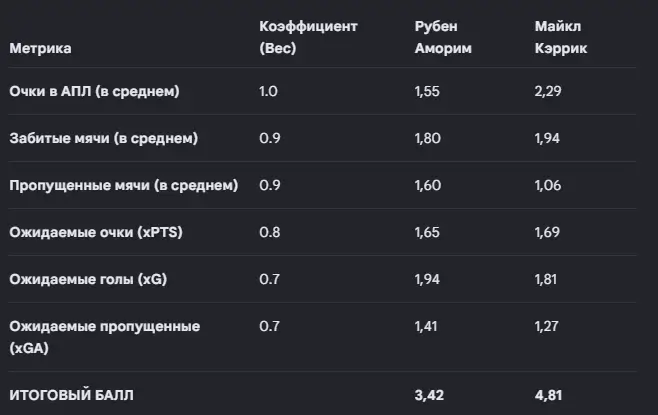Click Carrick's league points value 2,29
The width and height of the screenshot is (658, 415).
click(x=548, y=91)
